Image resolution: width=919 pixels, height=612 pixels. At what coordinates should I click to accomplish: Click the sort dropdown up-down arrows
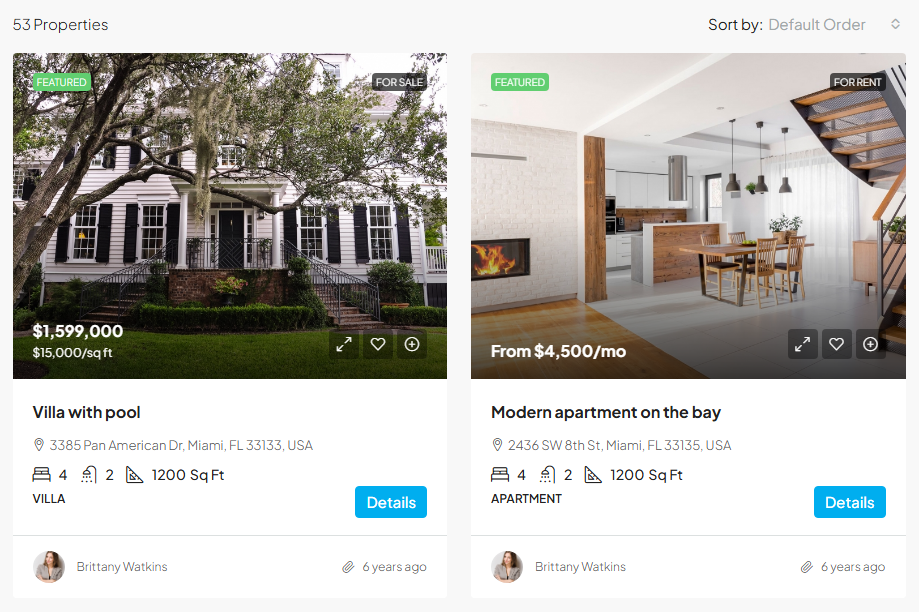pos(895,24)
